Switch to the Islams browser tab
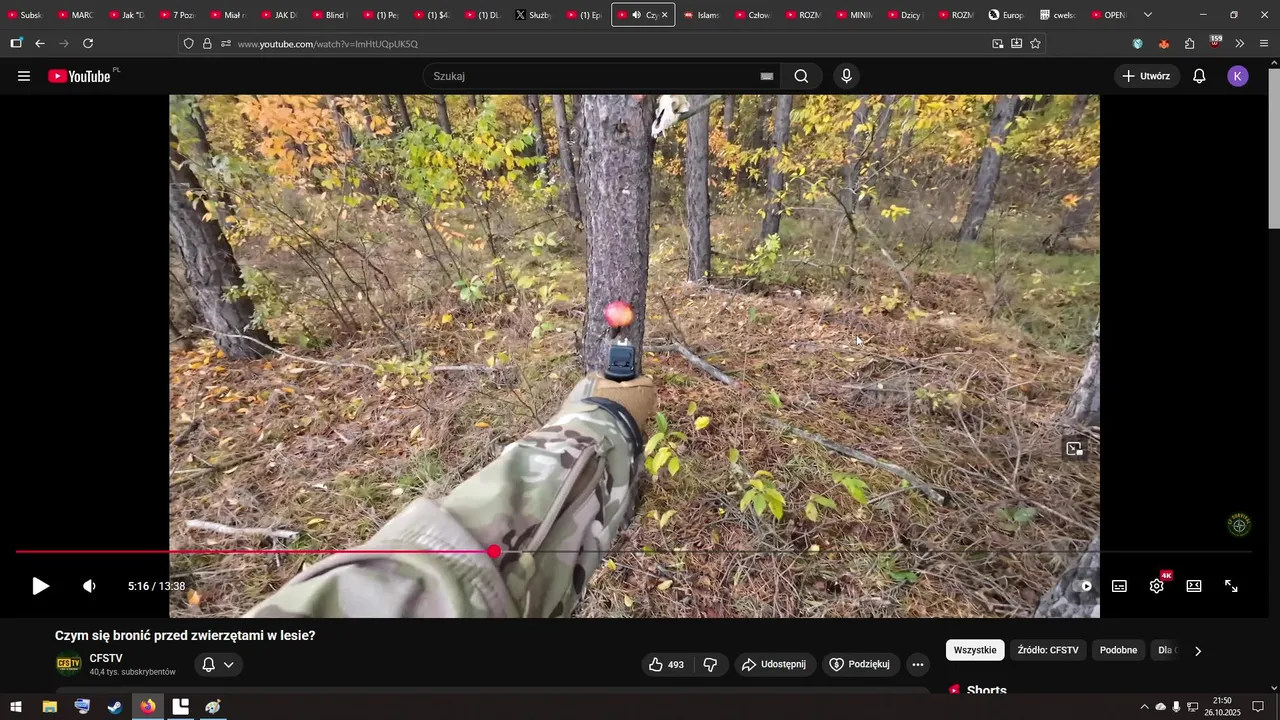Image resolution: width=1280 pixels, height=720 pixels. point(701,15)
